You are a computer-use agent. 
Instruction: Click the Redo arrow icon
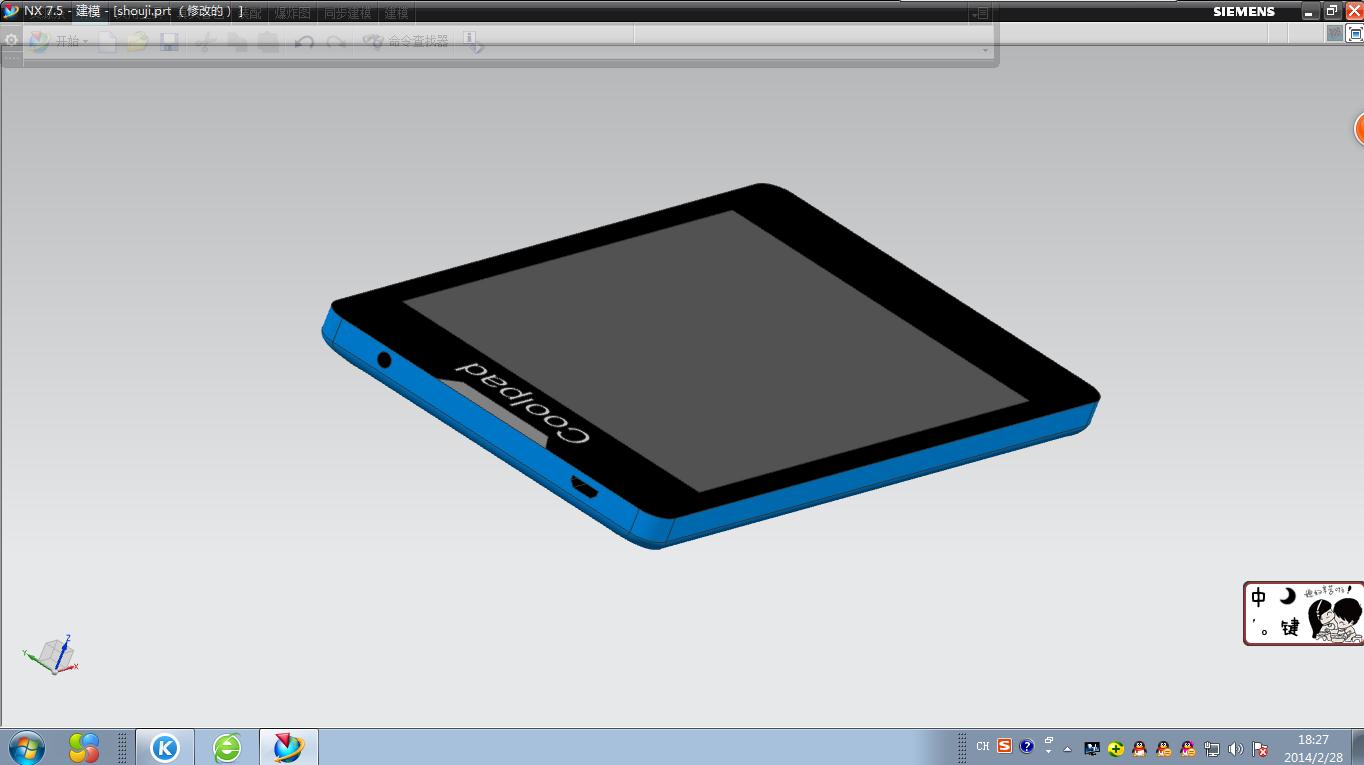[x=336, y=42]
